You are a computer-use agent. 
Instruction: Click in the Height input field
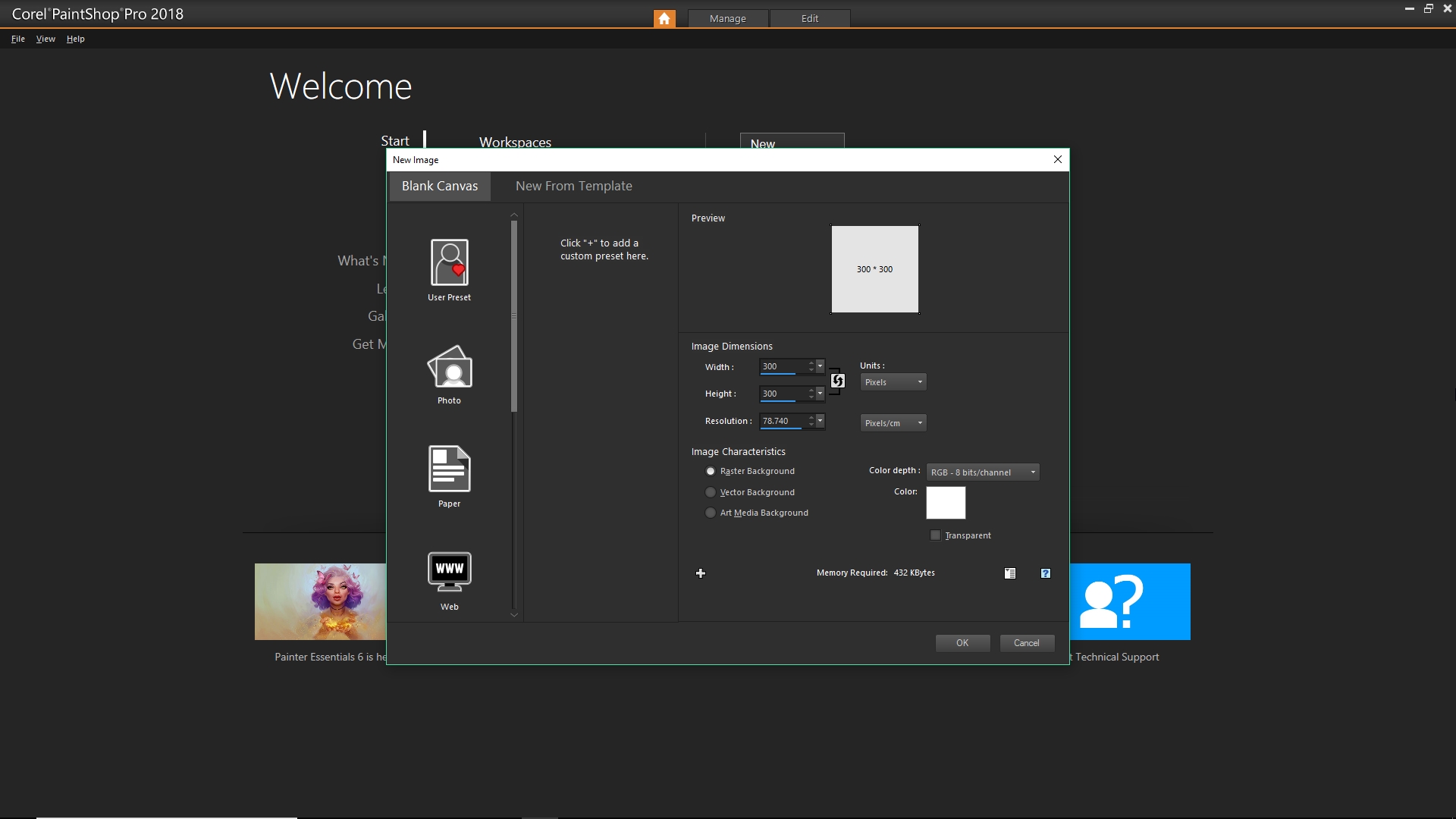click(x=783, y=394)
